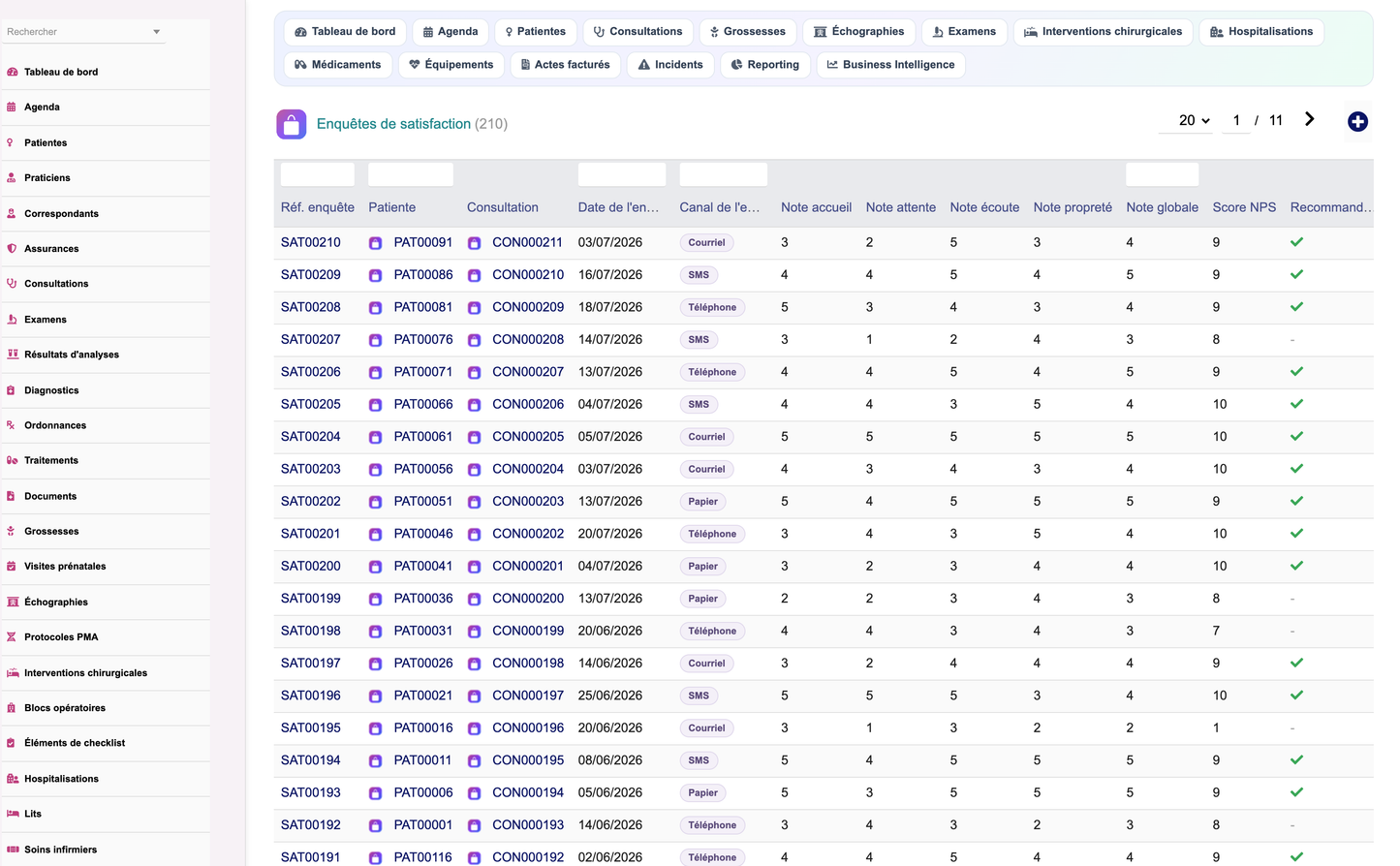Click Courriel badge in SAT00204 row
The image size is (1400, 866).
[x=706, y=437]
